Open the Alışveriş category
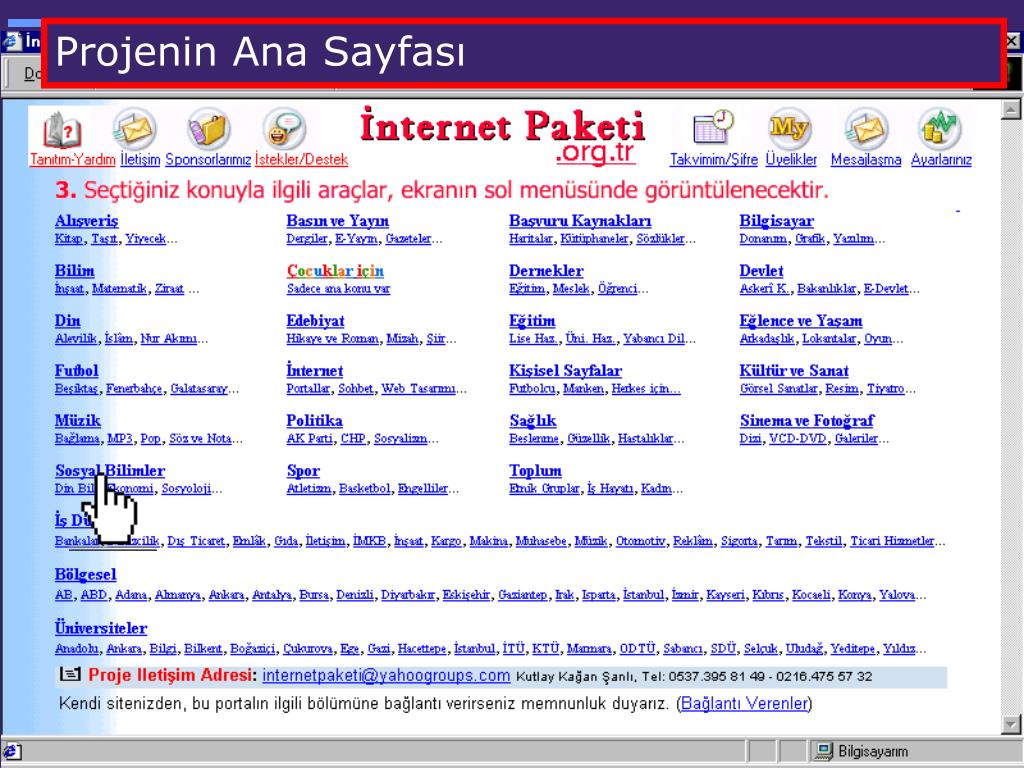Screen dimensions: 1024x768 click(86, 221)
